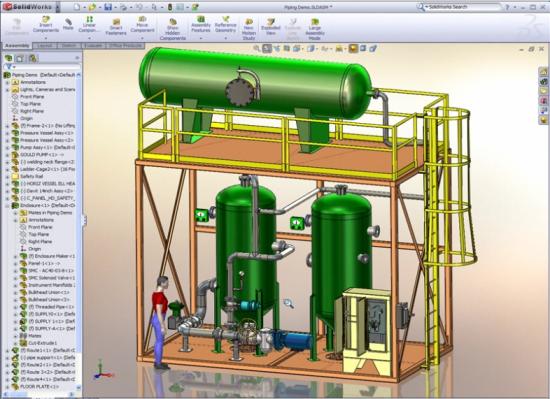Expand the Pressure Vessel Assy<1> node
Screen dimensions: 550x399
(x=7, y=133)
